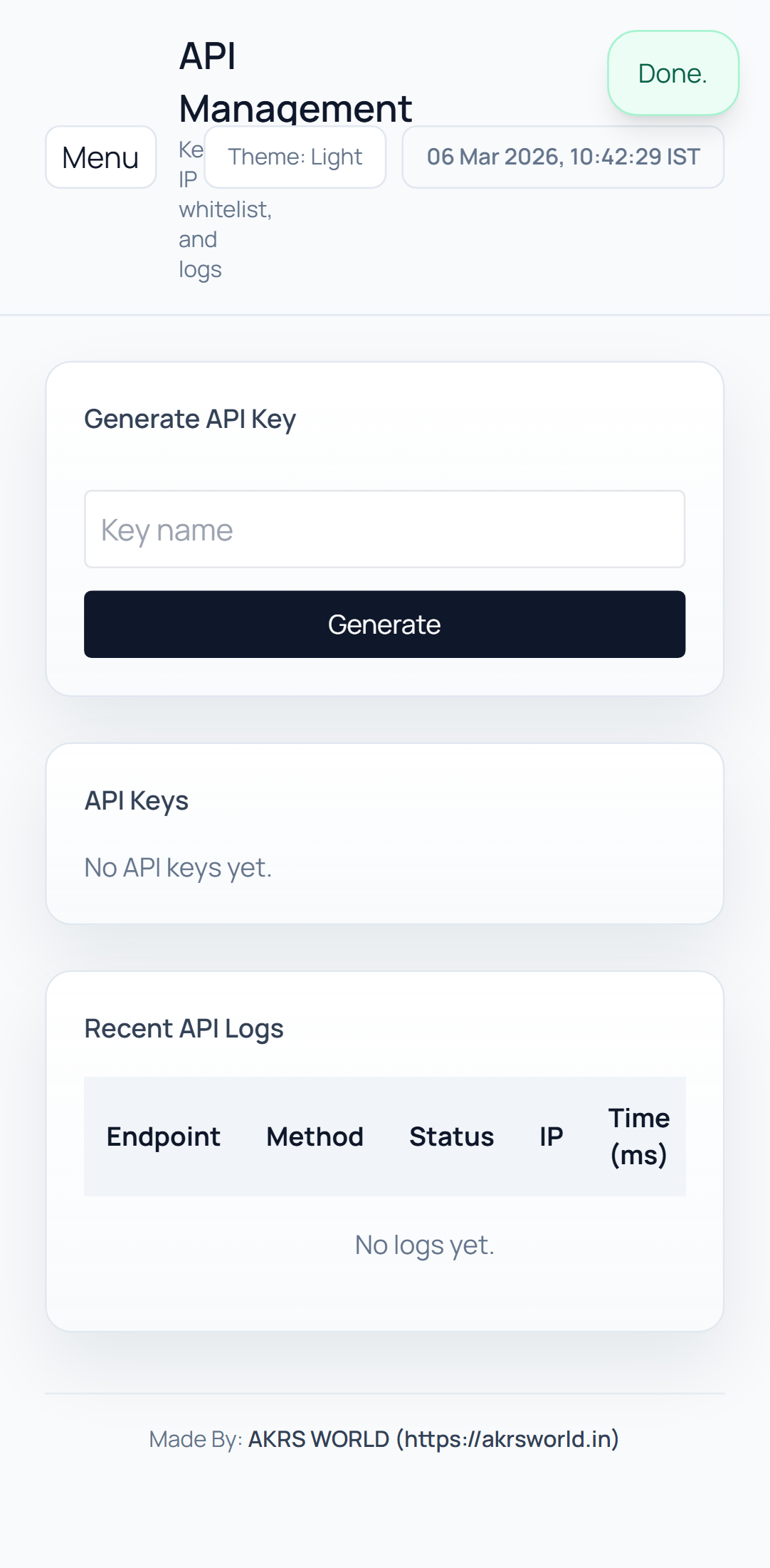Focus the Key name input field
This screenshot has width=770, height=1568.
[384, 530]
